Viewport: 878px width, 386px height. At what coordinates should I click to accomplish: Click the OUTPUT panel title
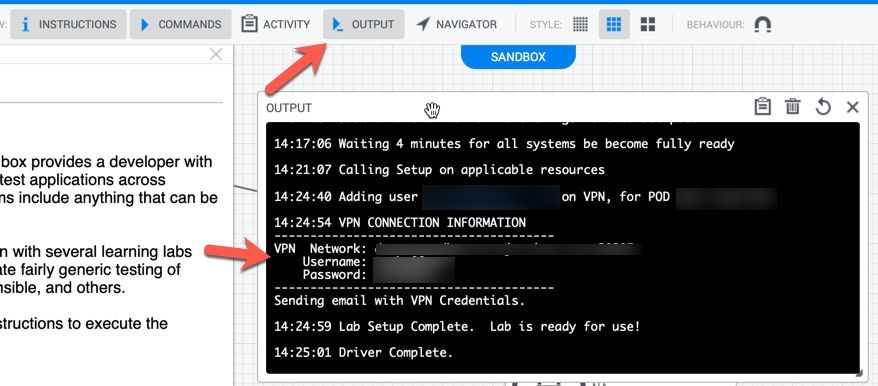(289, 108)
